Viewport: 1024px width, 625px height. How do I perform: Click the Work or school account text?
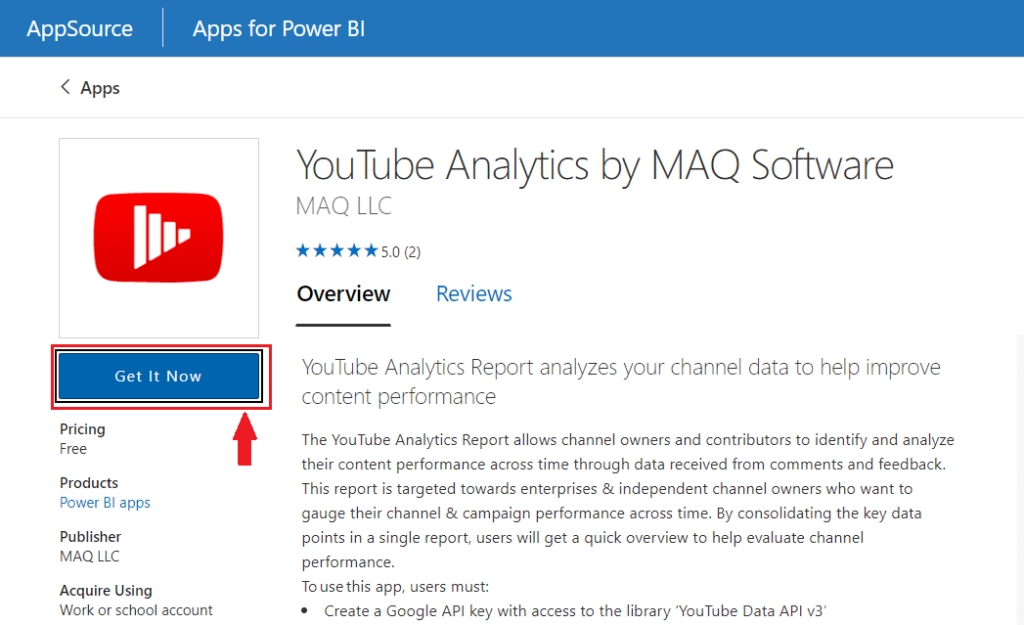(x=136, y=610)
